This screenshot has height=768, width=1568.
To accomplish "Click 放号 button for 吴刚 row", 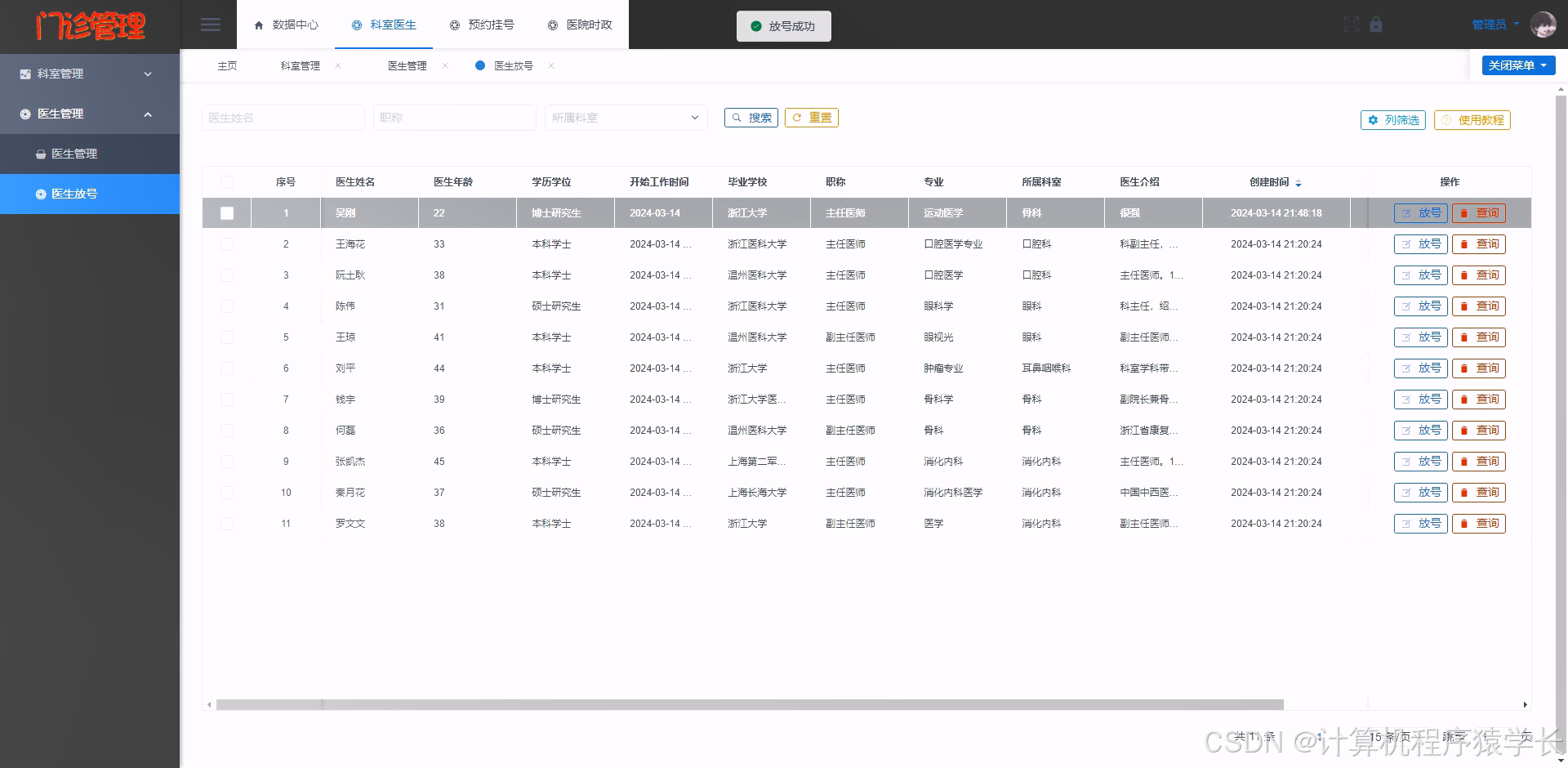I will point(1420,213).
